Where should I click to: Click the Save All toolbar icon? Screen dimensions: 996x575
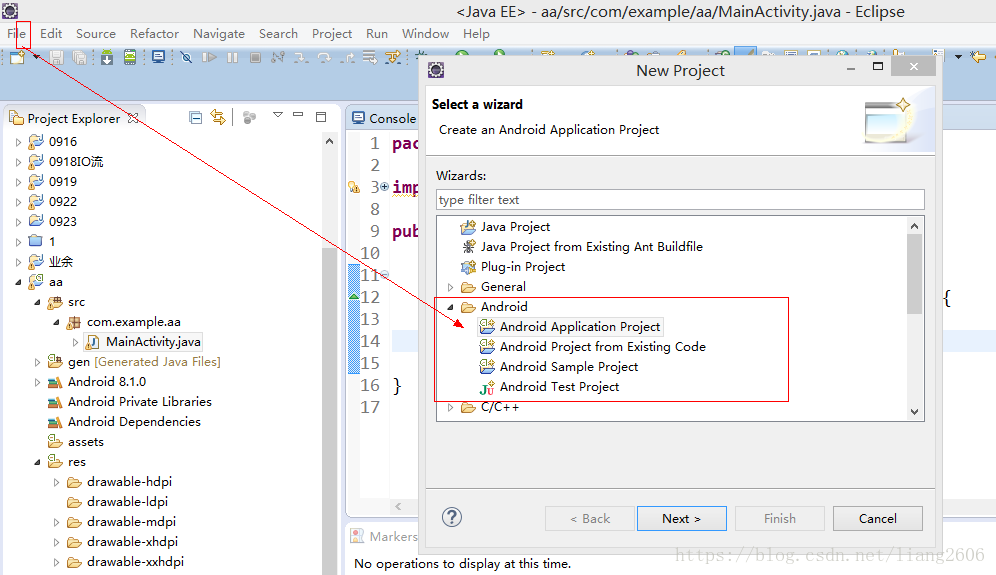coord(79,58)
